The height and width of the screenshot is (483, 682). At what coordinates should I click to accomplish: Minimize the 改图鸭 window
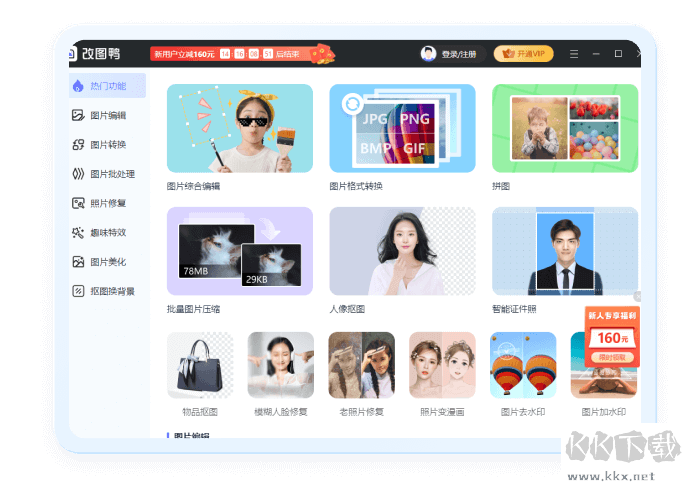596,54
